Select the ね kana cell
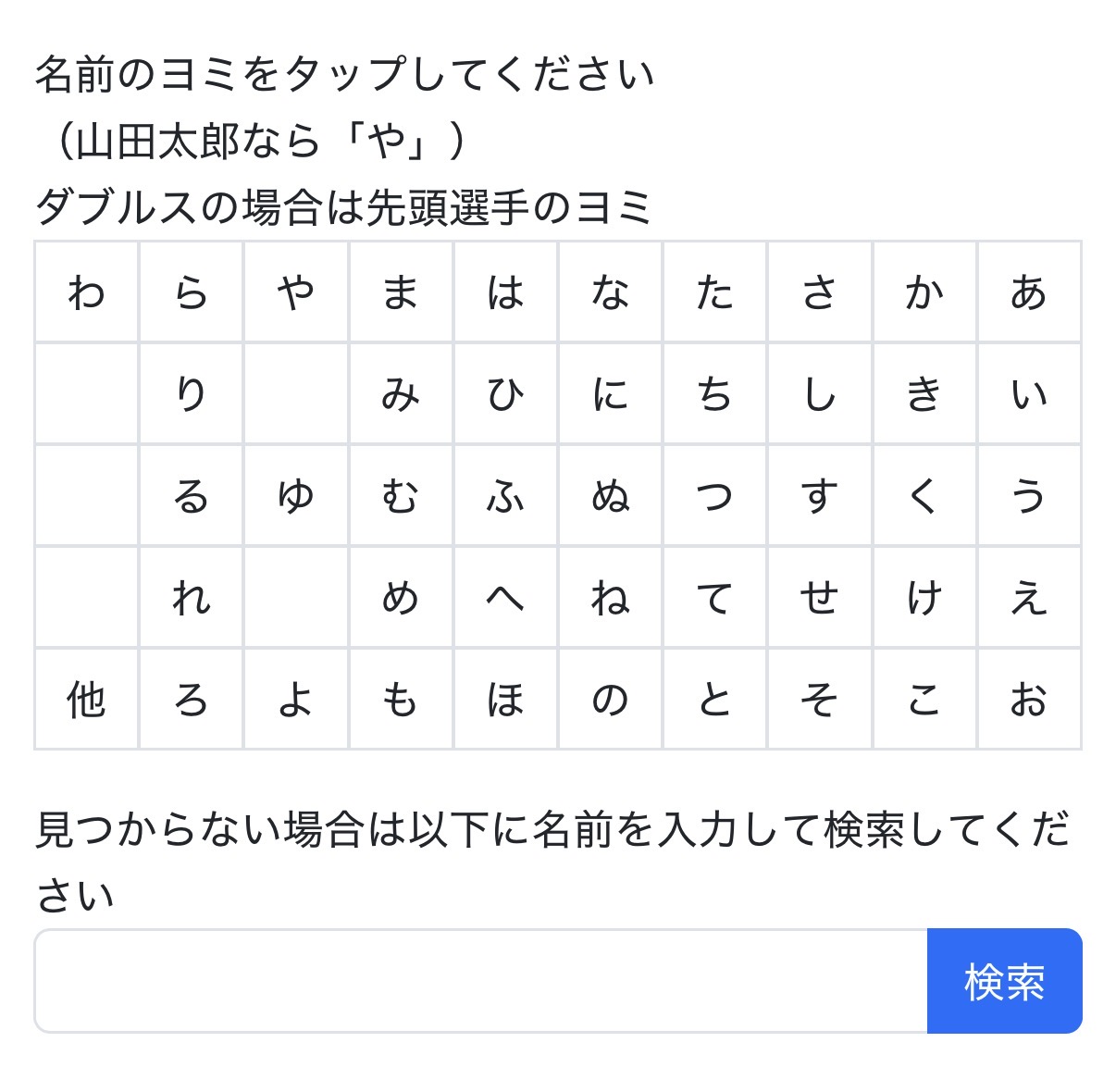The height and width of the screenshot is (1092, 1116). (x=610, y=598)
